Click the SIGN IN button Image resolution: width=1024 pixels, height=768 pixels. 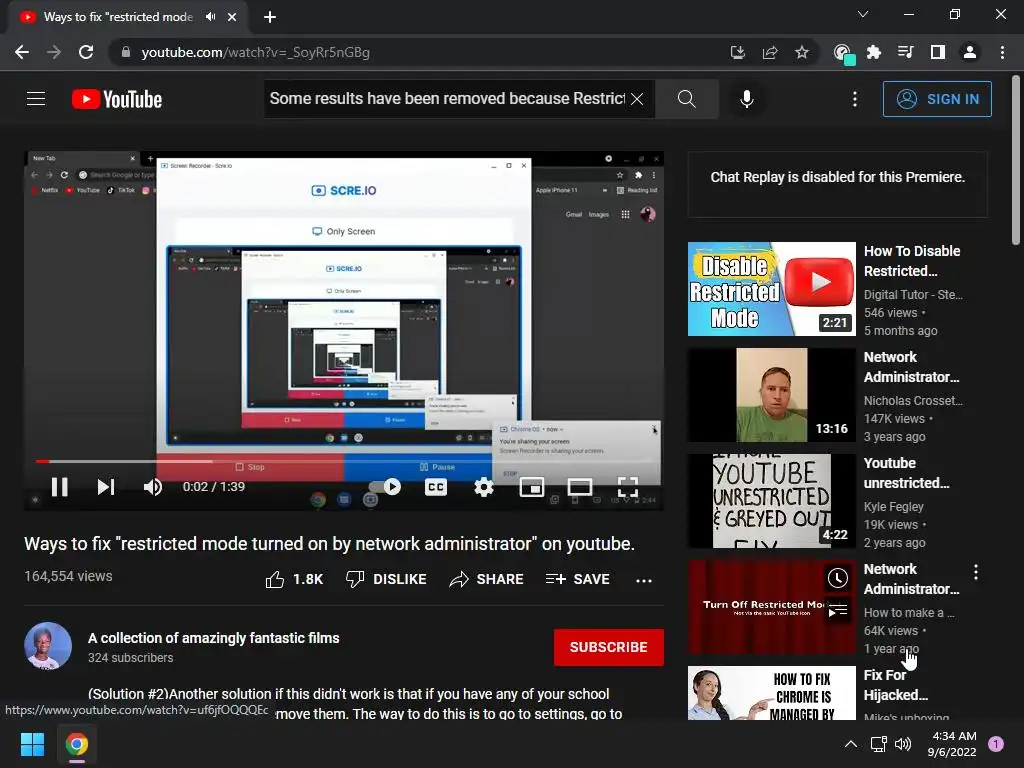(937, 99)
